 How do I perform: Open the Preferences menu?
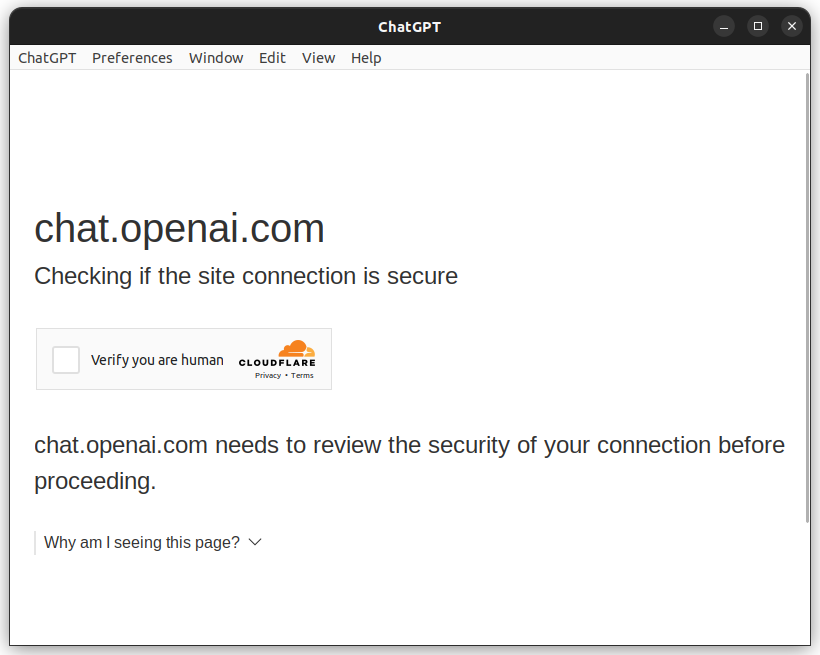tap(132, 58)
